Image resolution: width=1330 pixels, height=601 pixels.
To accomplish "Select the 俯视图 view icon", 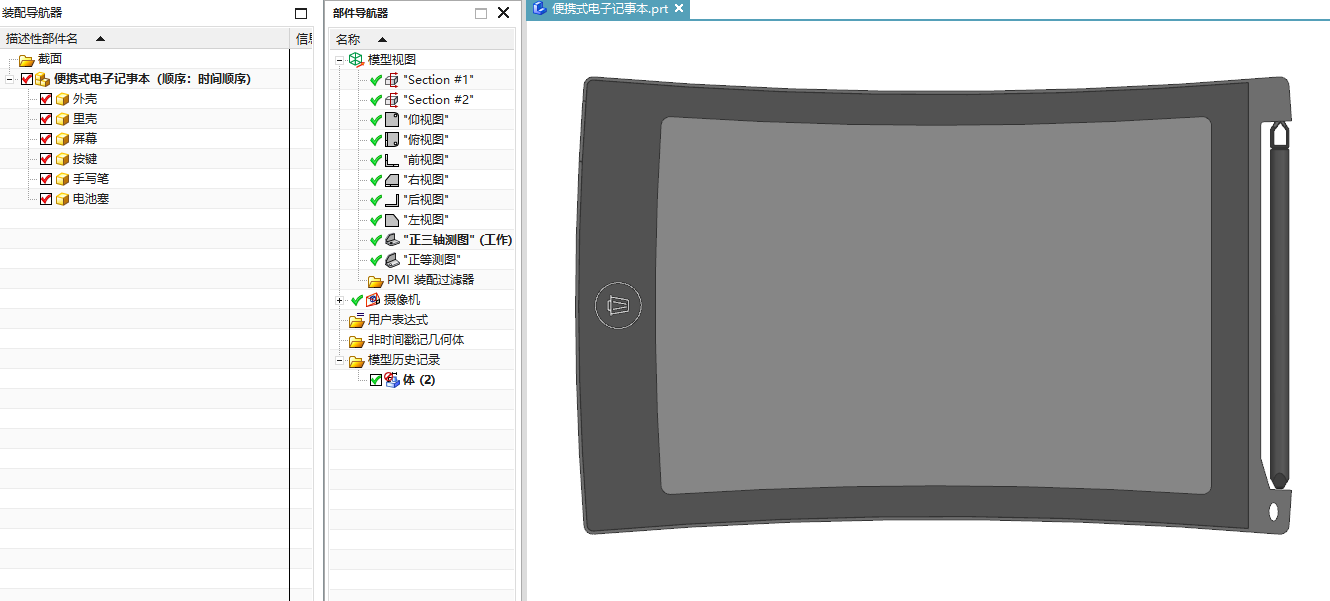I will tap(392, 140).
